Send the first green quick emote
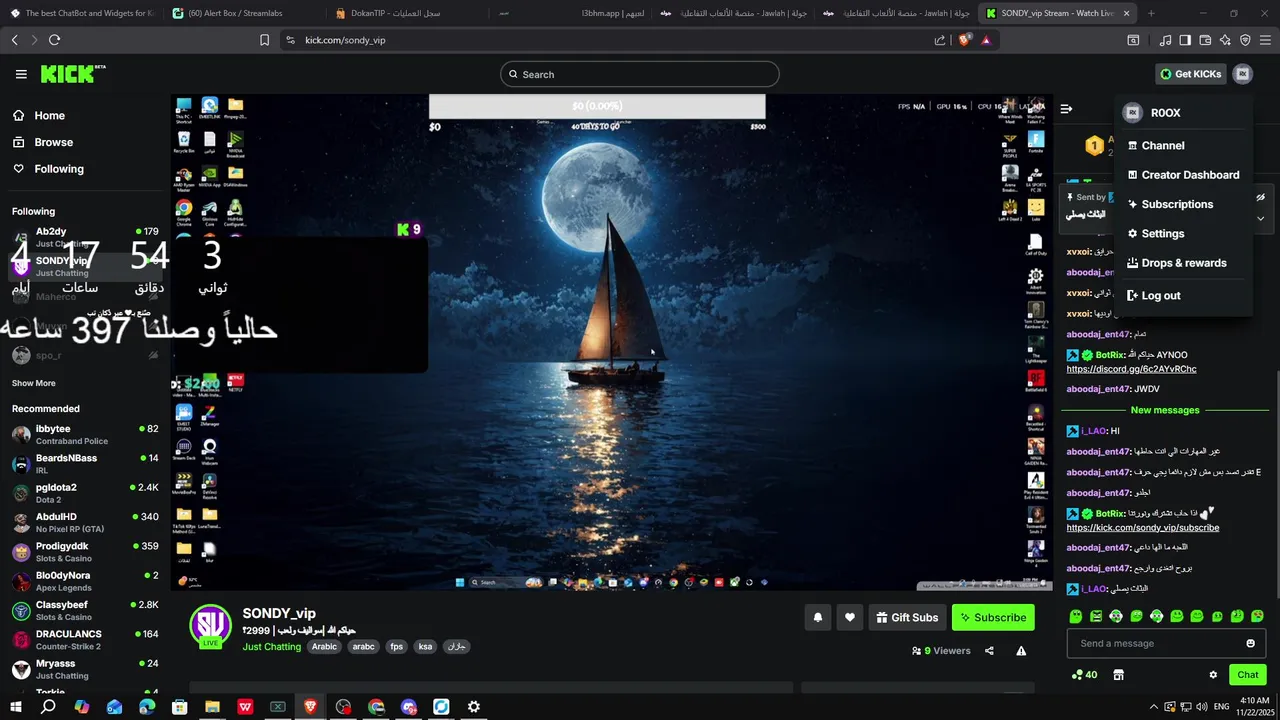The image size is (1280, 720). (1076, 616)
